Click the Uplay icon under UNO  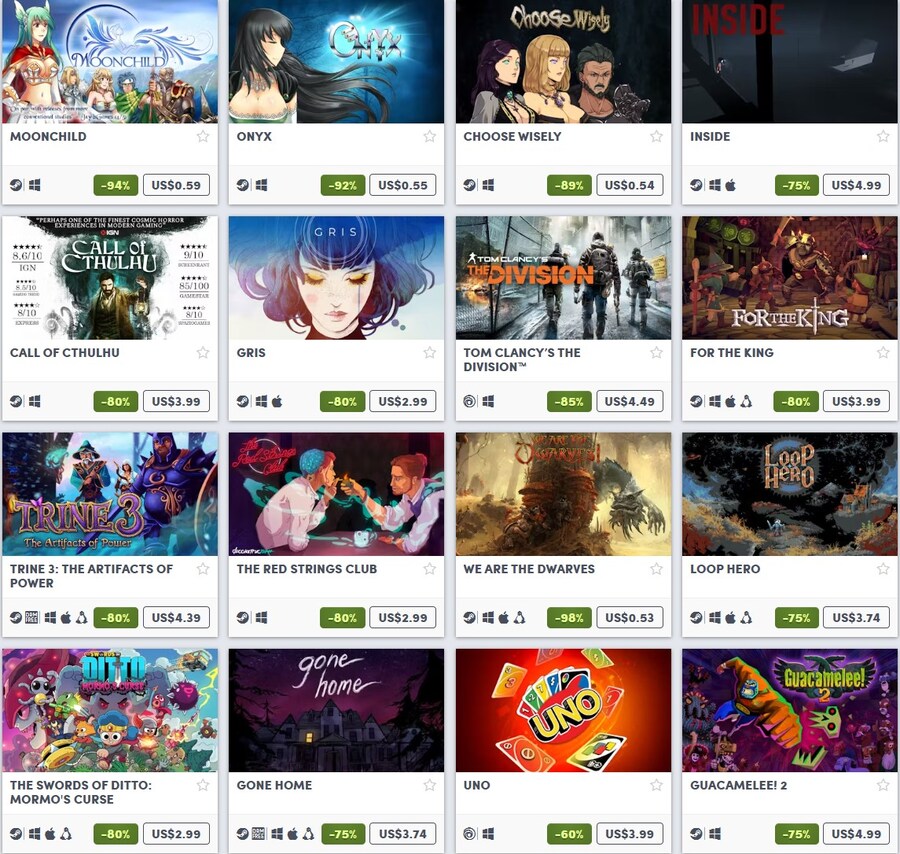(x=470, y=834)
